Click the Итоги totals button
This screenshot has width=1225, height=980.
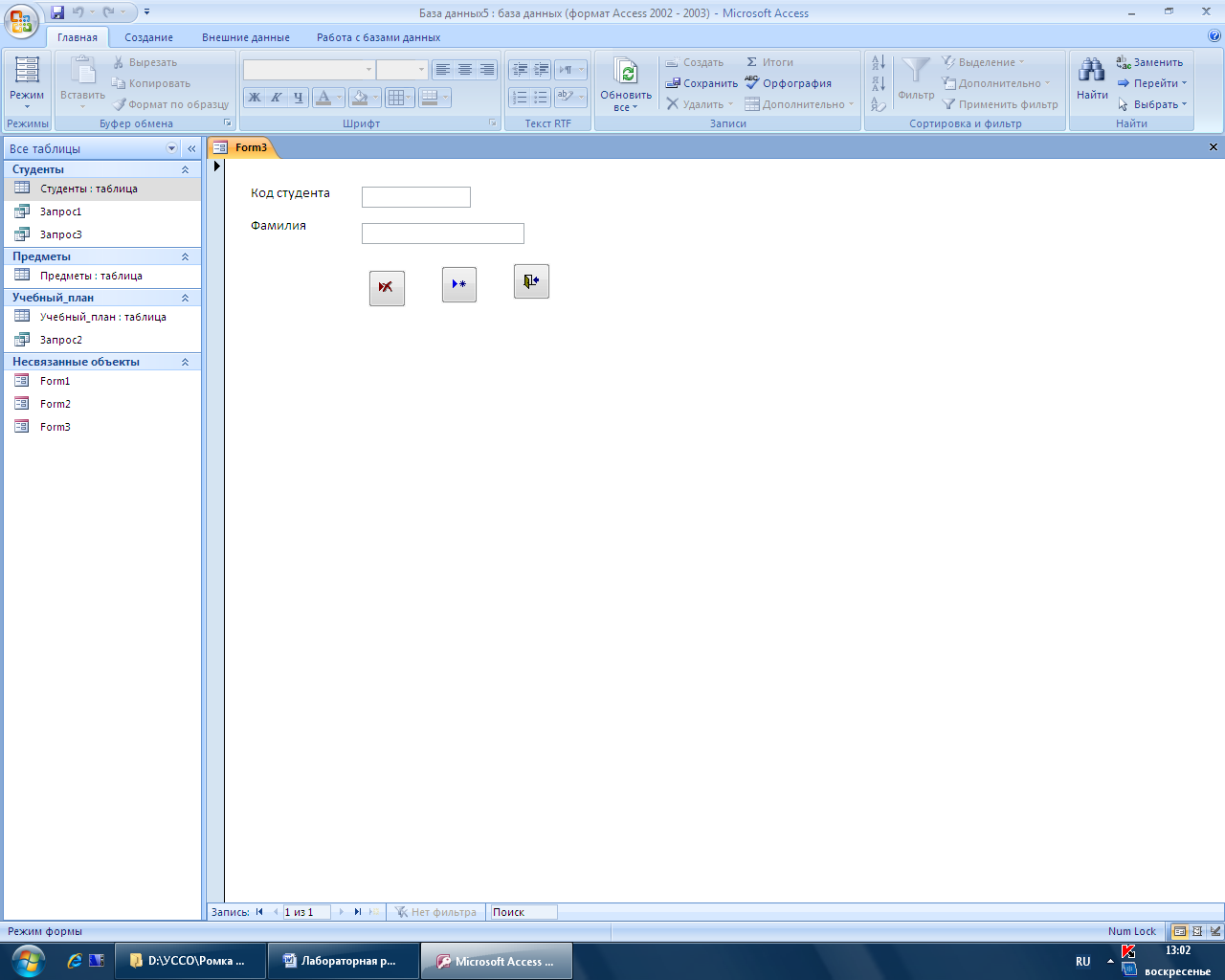coord(769,62)
